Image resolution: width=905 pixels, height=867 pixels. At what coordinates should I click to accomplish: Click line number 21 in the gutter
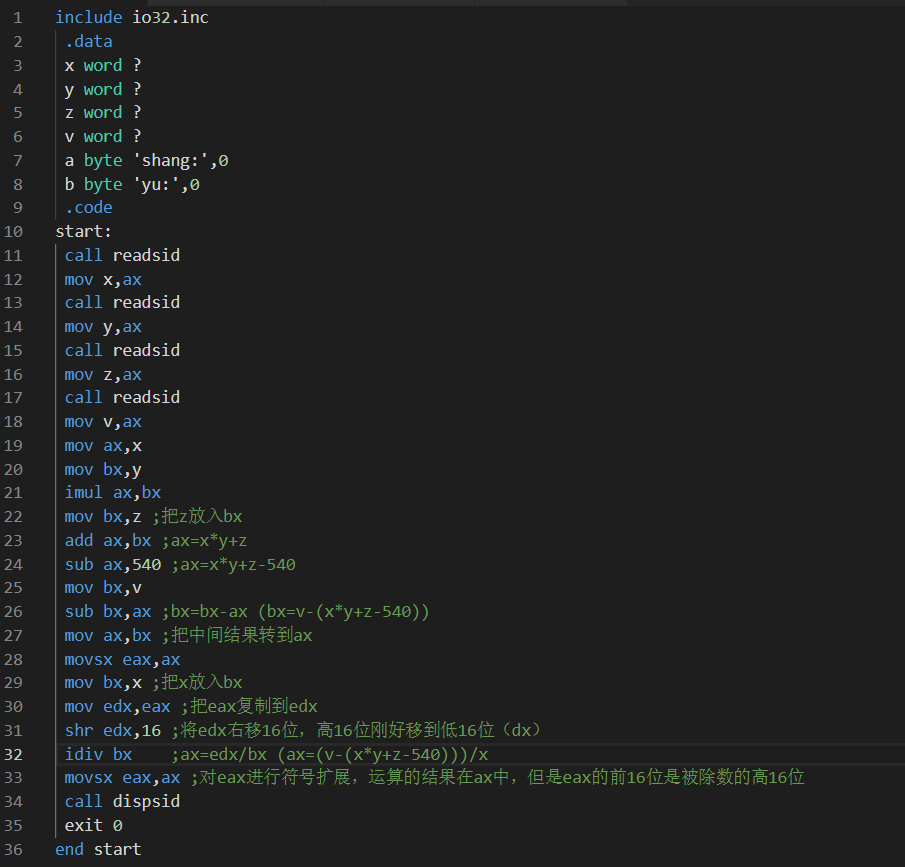coord(13,493)
